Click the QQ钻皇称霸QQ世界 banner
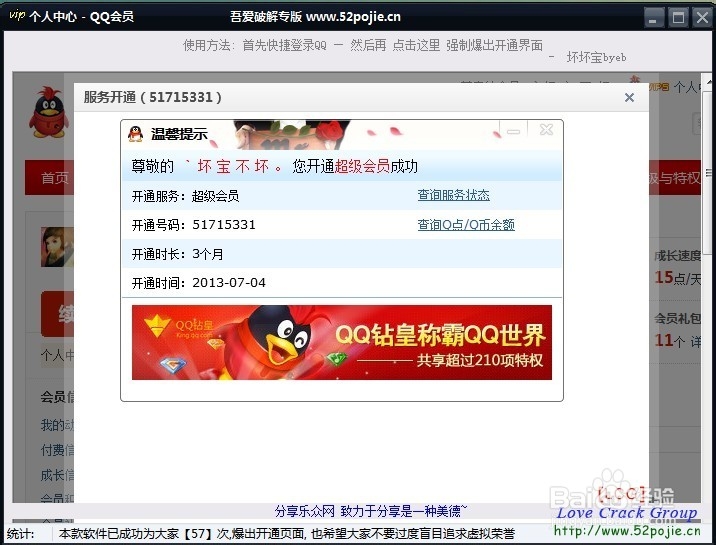 [x=342, y=342]
